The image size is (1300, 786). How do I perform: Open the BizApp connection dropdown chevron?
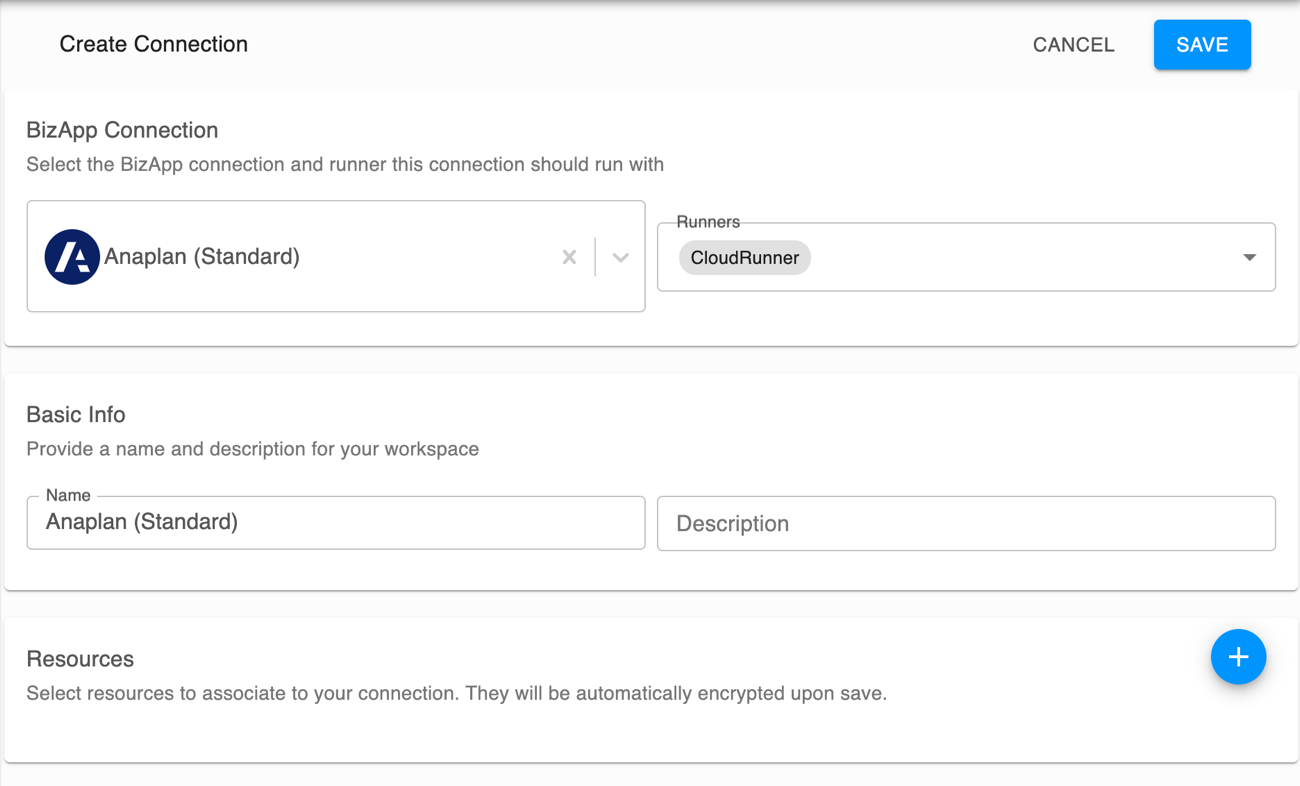click(x=620, y=257)
